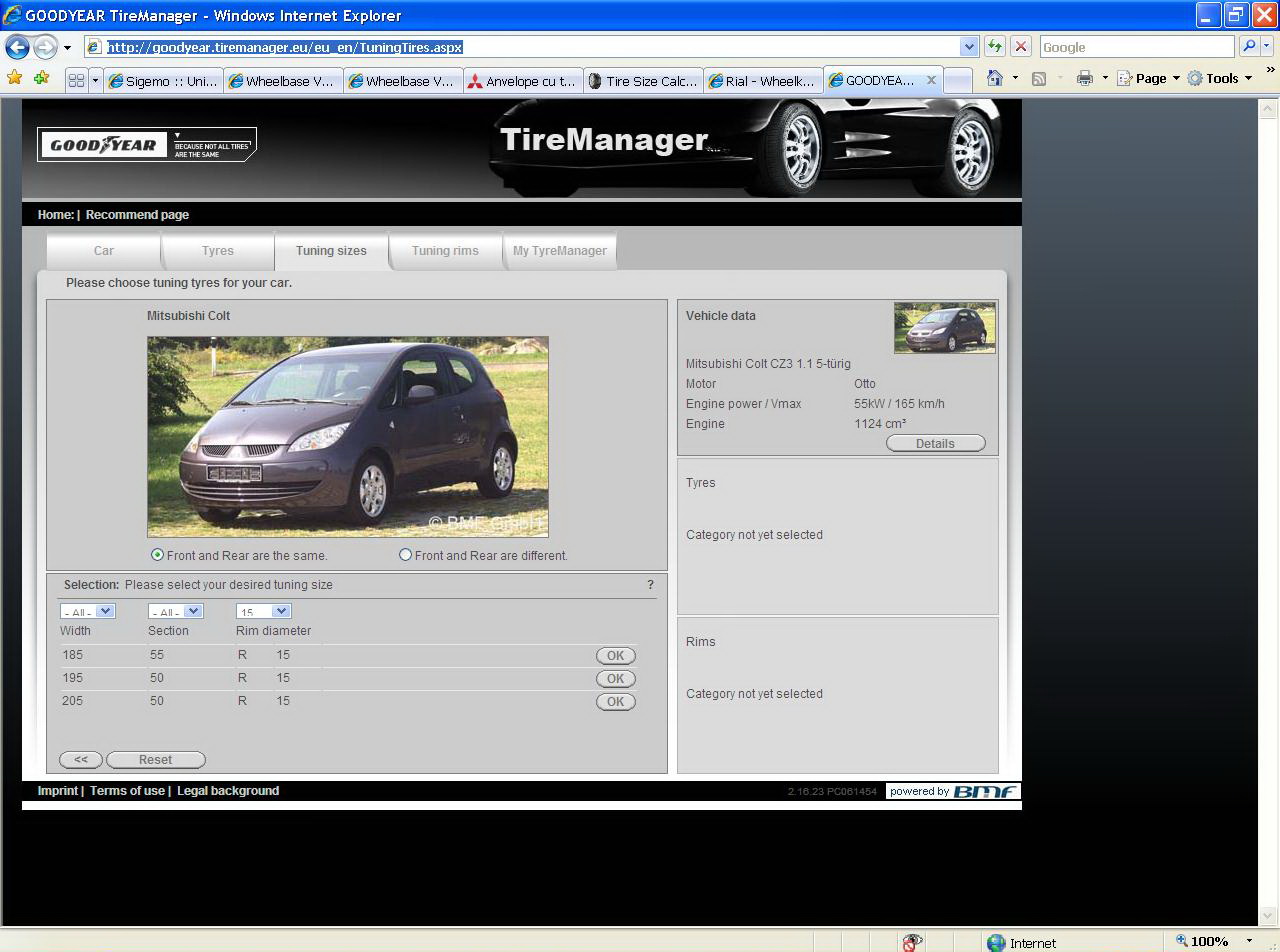Screen dimensions: 1280x952
Task: Click the Goodyear logo
Action: click(147, 145)
